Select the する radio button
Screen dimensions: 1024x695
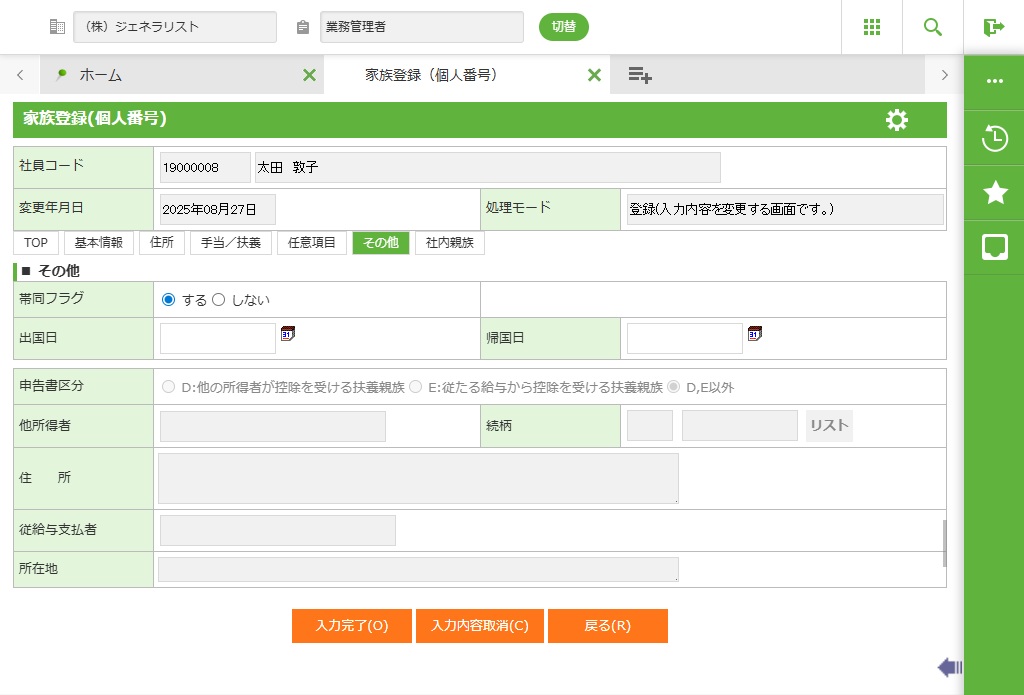(x=168, y=300)
